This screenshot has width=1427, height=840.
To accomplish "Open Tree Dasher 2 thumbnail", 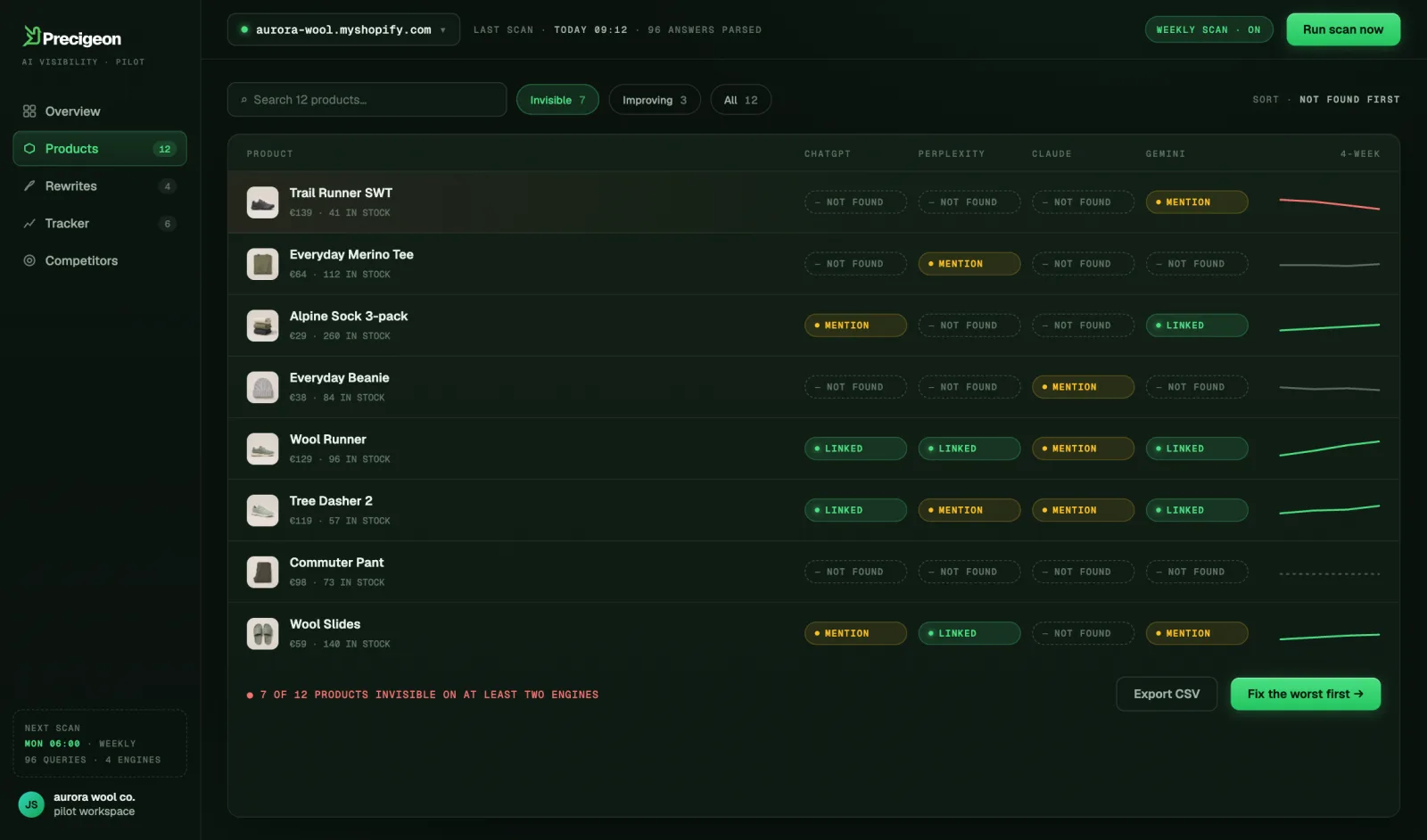I will (262, 510).
